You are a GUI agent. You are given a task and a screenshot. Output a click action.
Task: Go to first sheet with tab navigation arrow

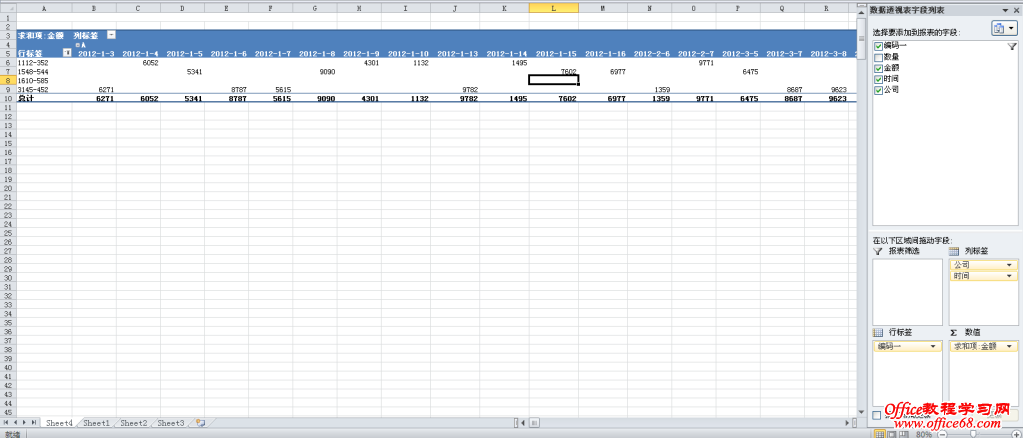pos(6,423)
